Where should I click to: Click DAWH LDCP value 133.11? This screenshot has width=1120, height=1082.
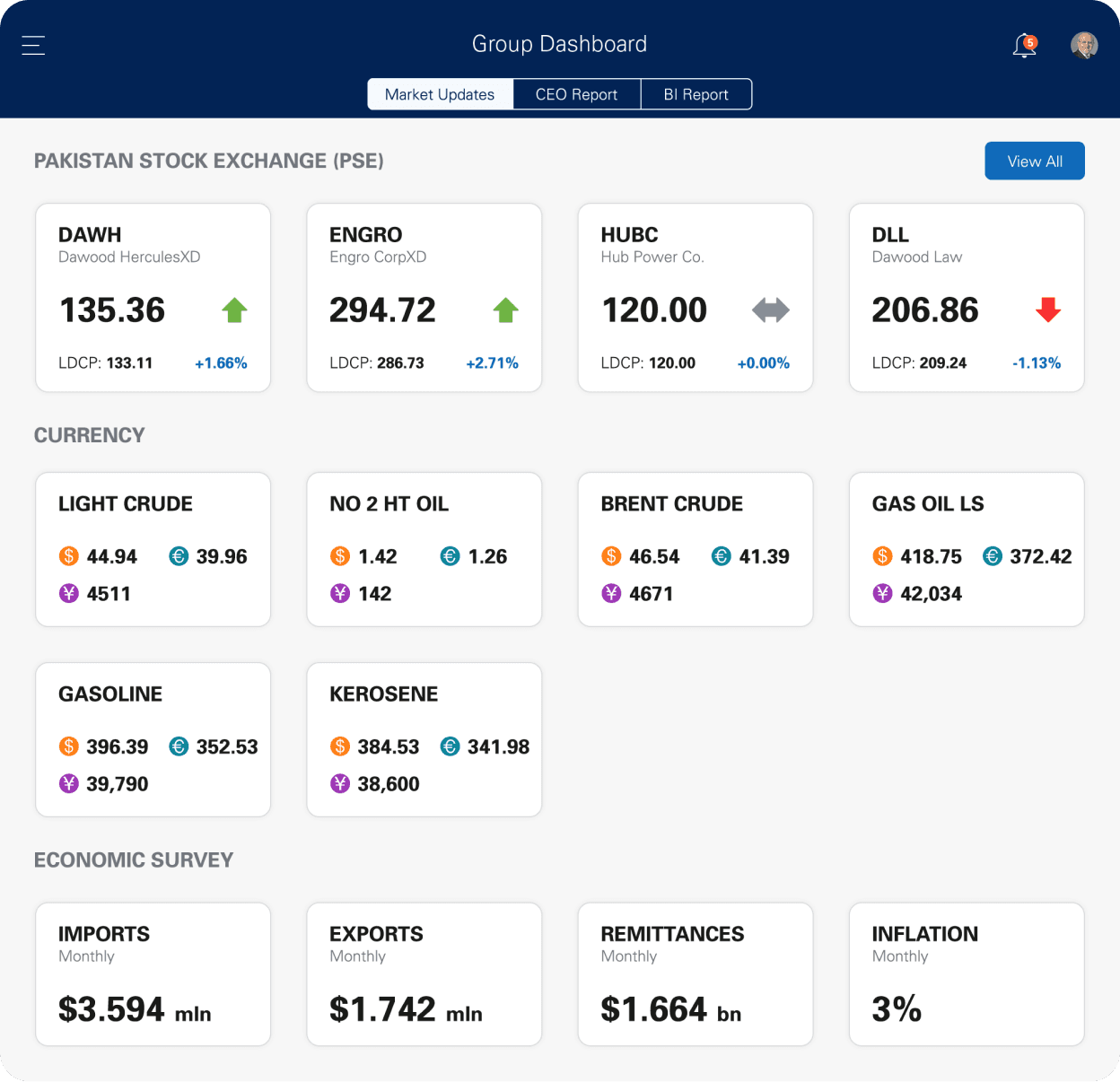pyautogui.click(x=129, y=363)
